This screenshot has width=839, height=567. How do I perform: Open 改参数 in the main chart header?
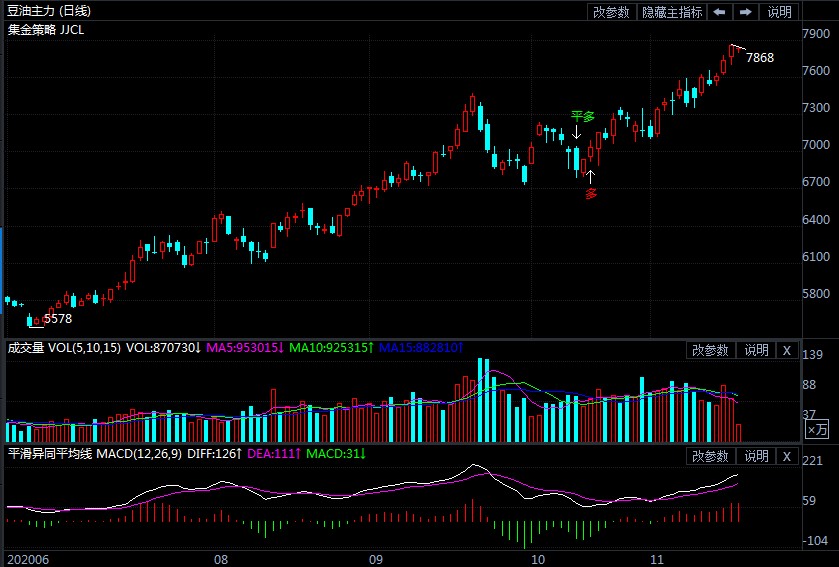(611, 12)
